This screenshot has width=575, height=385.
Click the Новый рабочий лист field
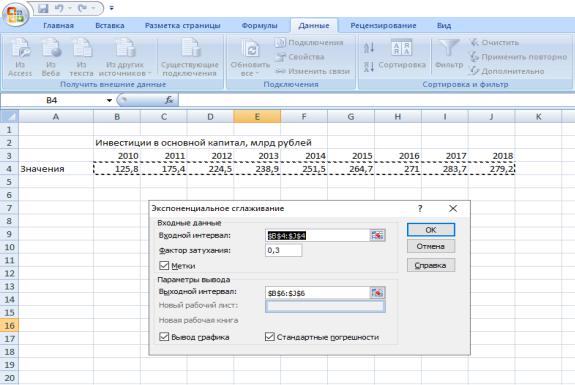[325, 307]
